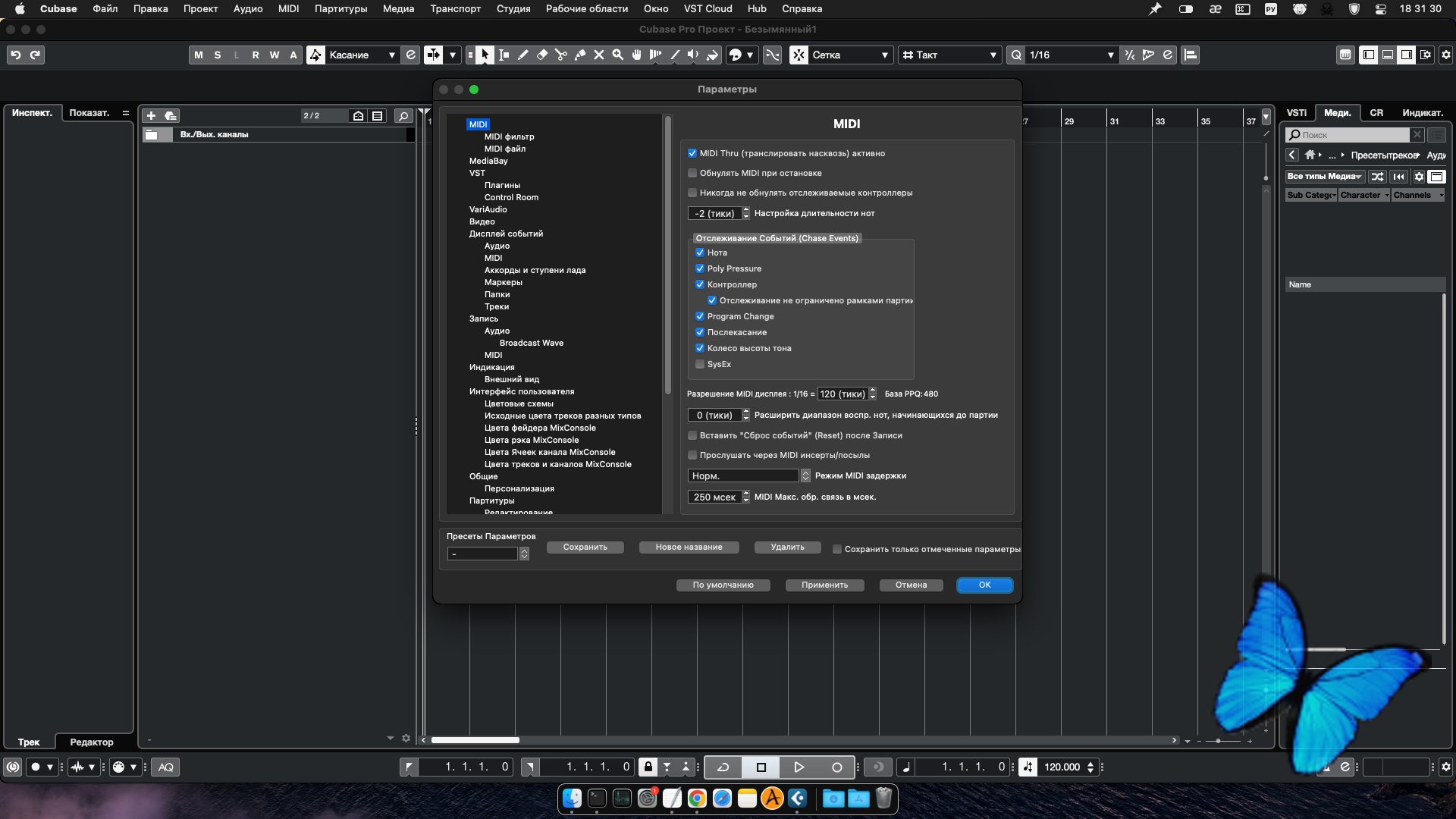Click the 'По умолчанию' button
Image resolution: width=1456 pixels, height=819 pixels.
click(x=723, y=585)
